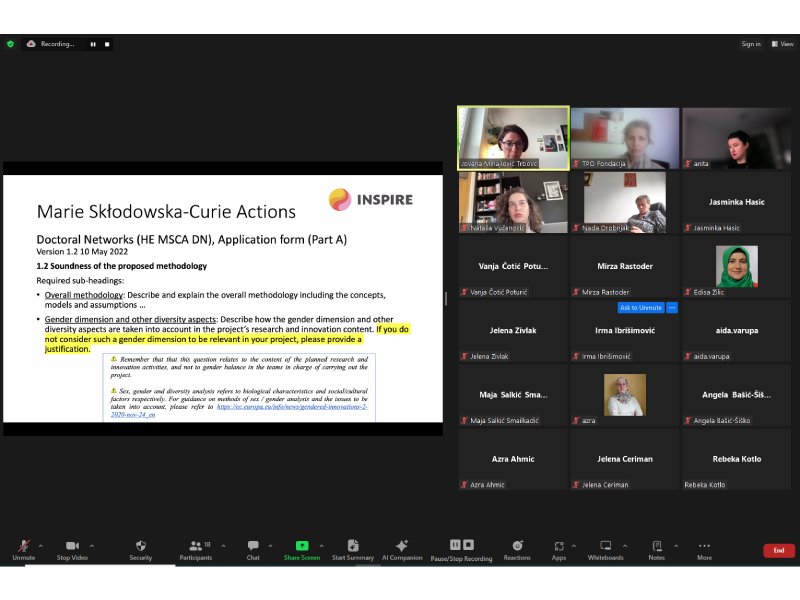
Task: Click the green Share Screen icon
Action: (302, 546)
